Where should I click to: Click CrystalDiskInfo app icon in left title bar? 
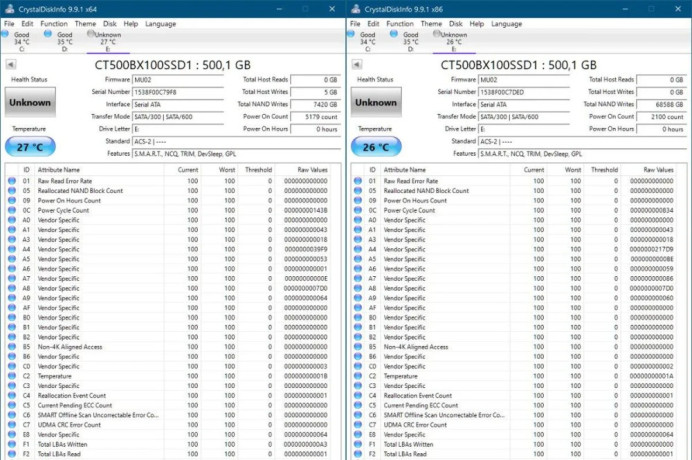click(x=9, y=9)
